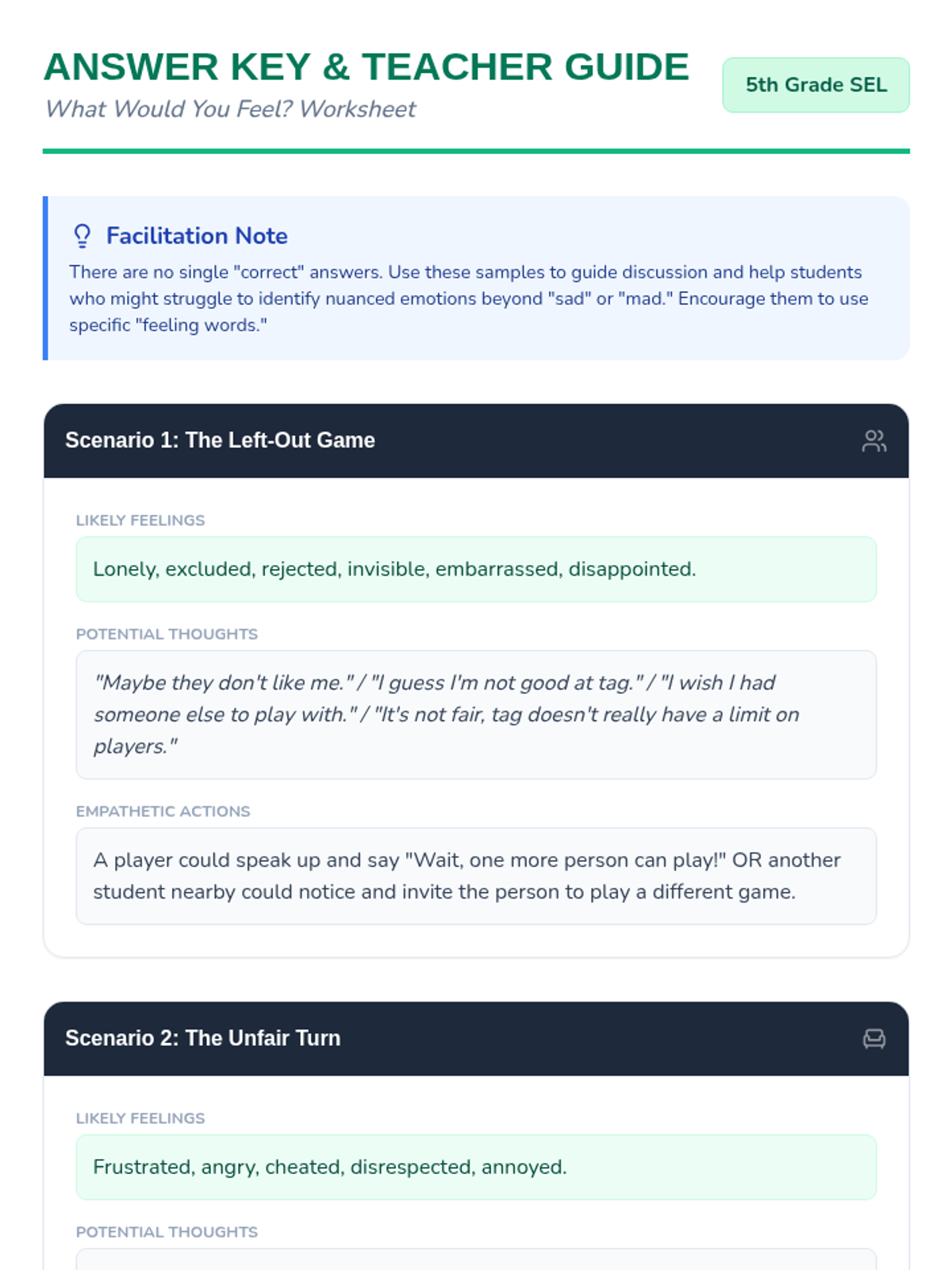Click the people icon in Scenario 1 header
The image size is (952, 1270).
(873, 441)
